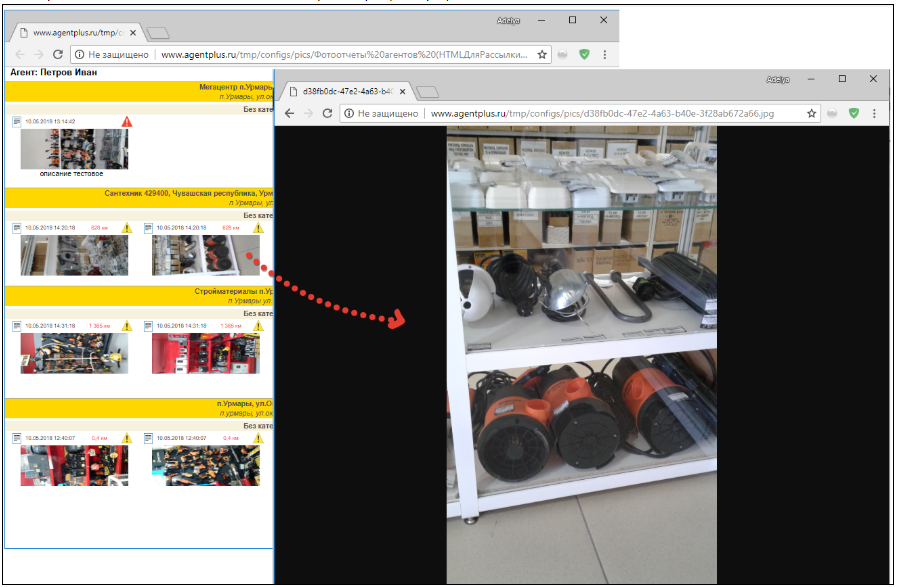Click the warning icon above right Стройматериалы photo

tap(258, 326)
